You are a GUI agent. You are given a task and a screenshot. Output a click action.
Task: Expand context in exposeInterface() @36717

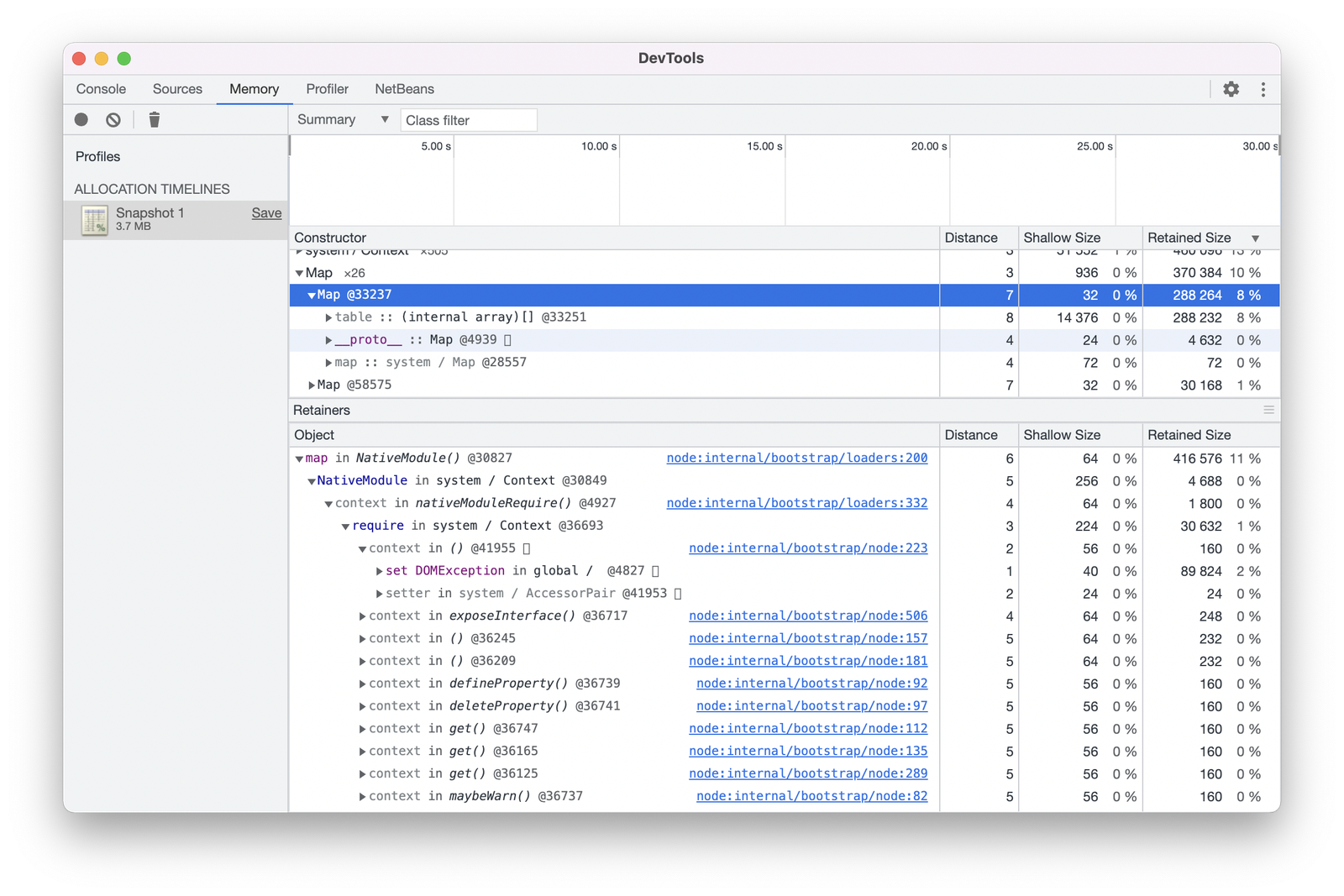[362, 616]
